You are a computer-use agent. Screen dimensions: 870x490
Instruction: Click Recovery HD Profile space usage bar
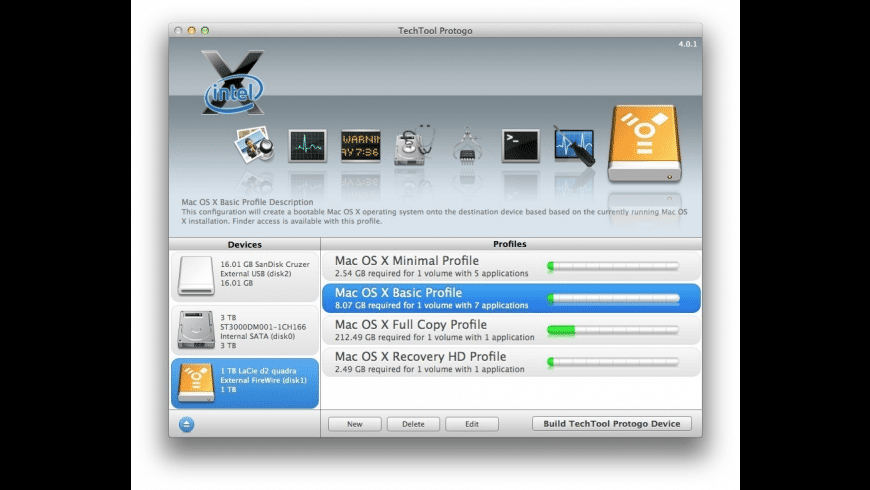613,362
